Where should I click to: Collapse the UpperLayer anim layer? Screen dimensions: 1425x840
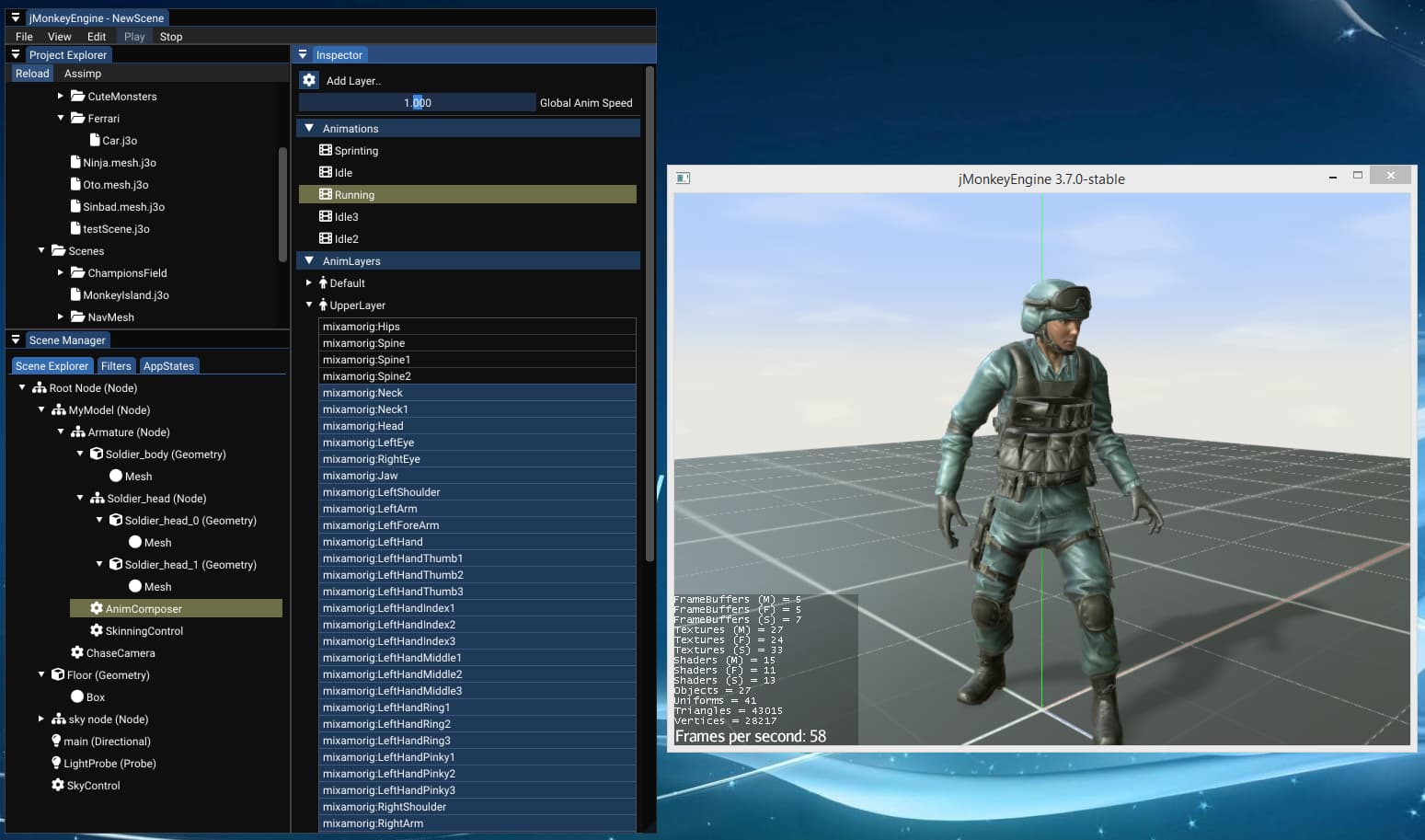309,305
